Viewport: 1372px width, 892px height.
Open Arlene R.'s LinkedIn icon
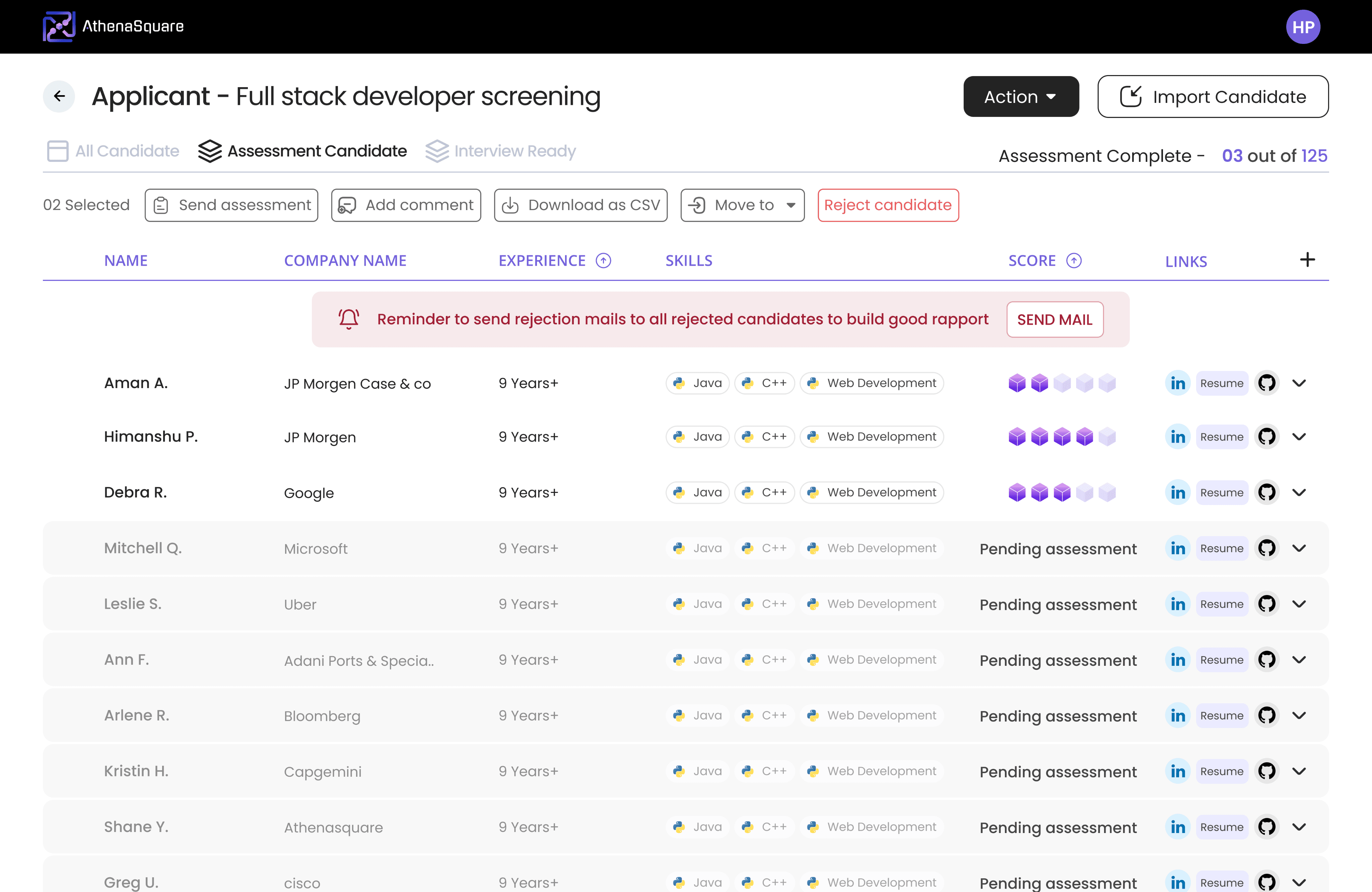1178,715
